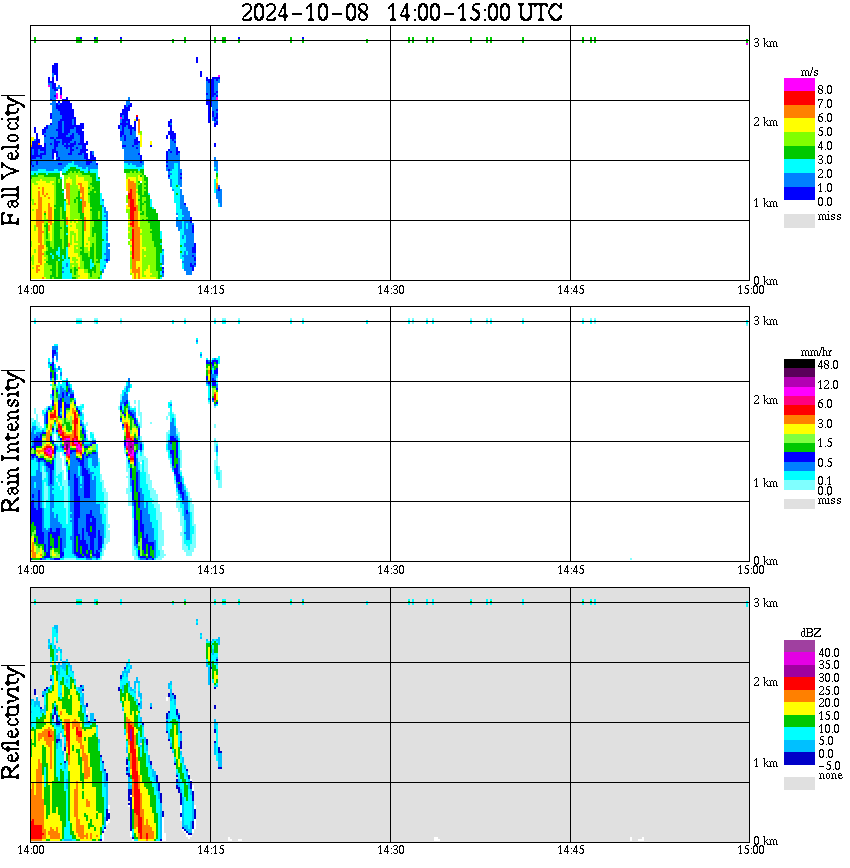Pick the yellow swatch in m/s legend

pos(799,126)
